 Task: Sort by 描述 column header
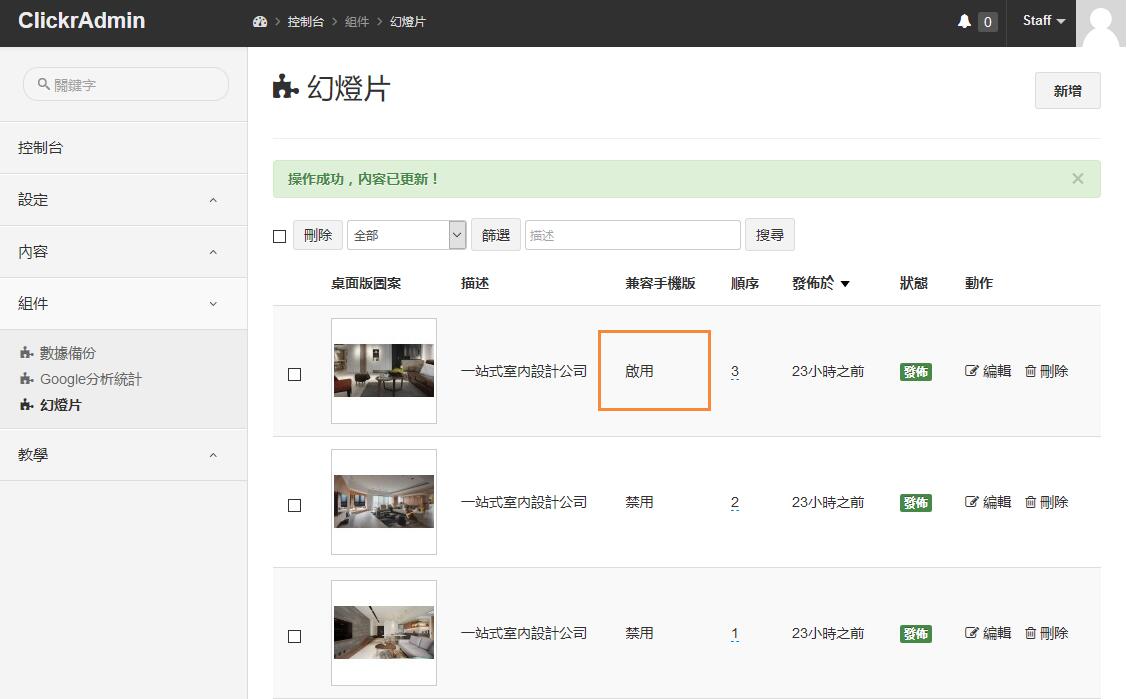coord(475,283)
